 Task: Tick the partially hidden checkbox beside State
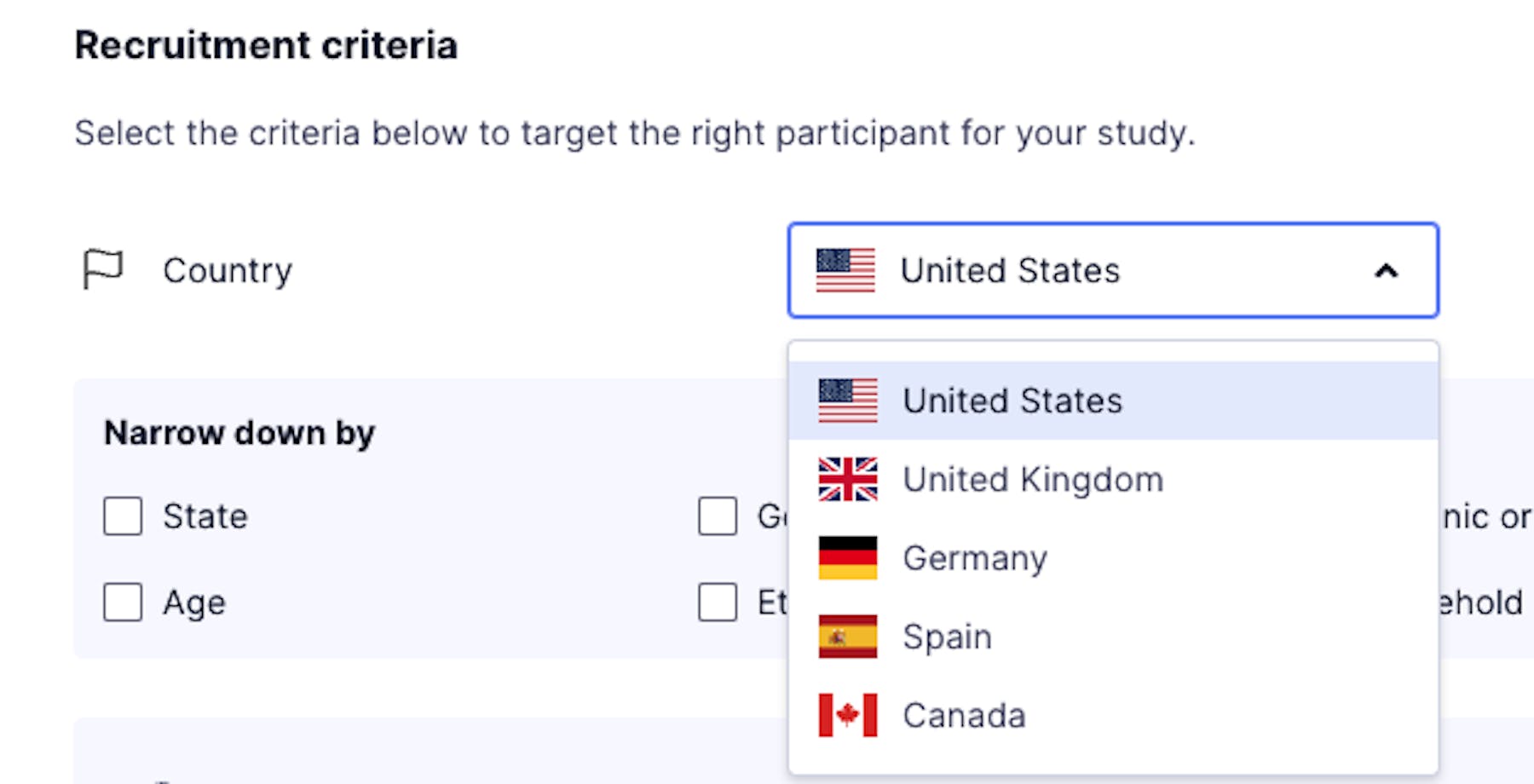click(718, 516)
